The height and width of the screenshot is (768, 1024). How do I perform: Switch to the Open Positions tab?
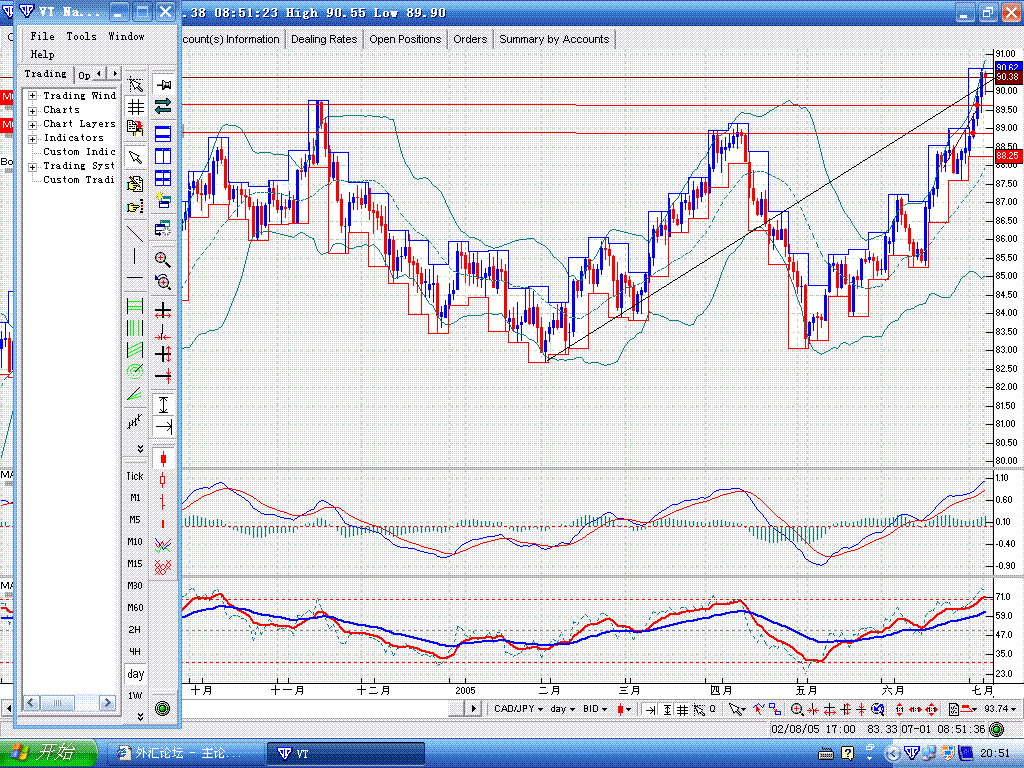point(405,39)
